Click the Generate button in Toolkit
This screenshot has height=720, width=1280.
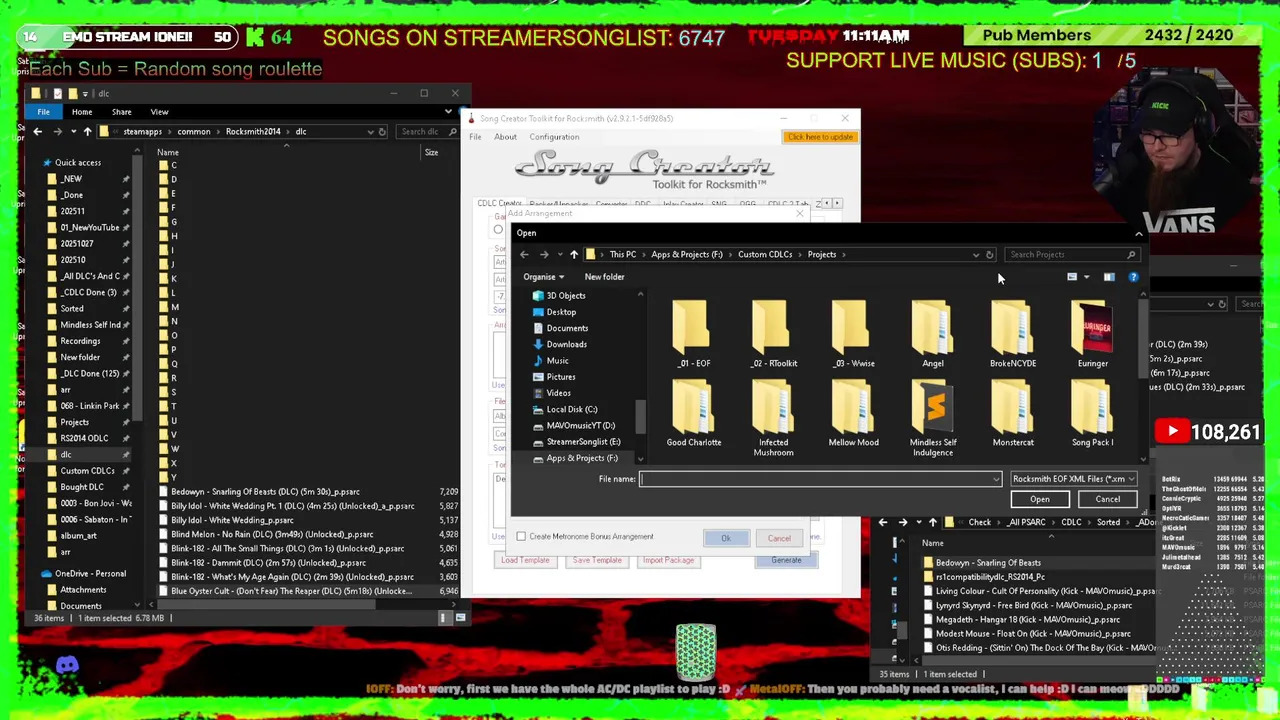tap(786, 561)
